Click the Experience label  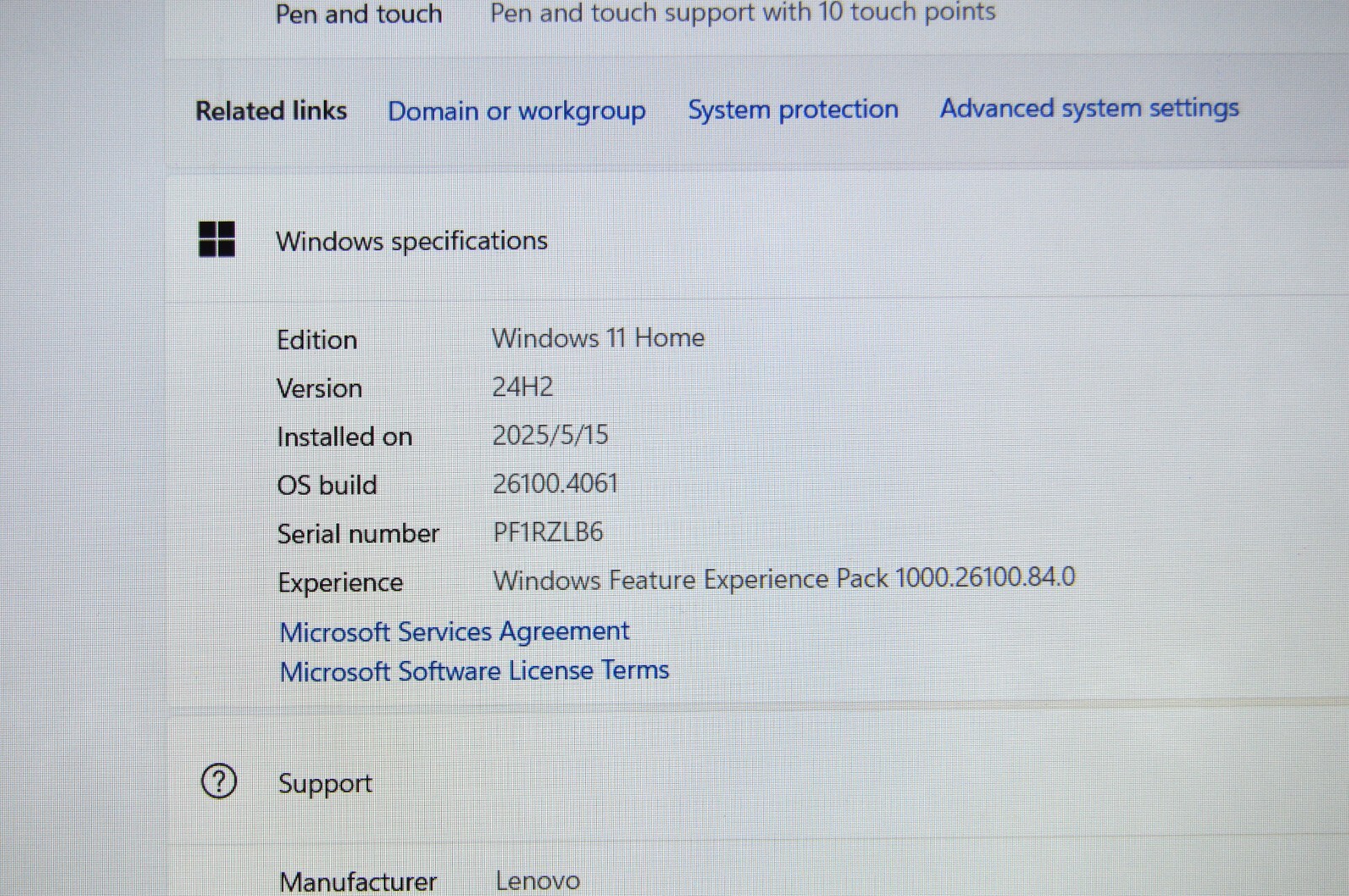coord(341,582)
